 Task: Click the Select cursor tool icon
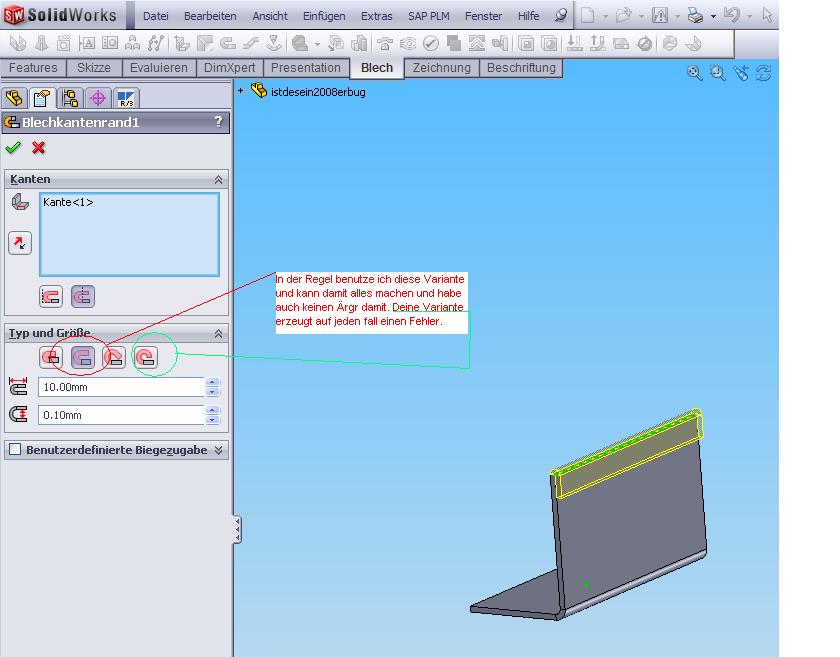(767, 15)
